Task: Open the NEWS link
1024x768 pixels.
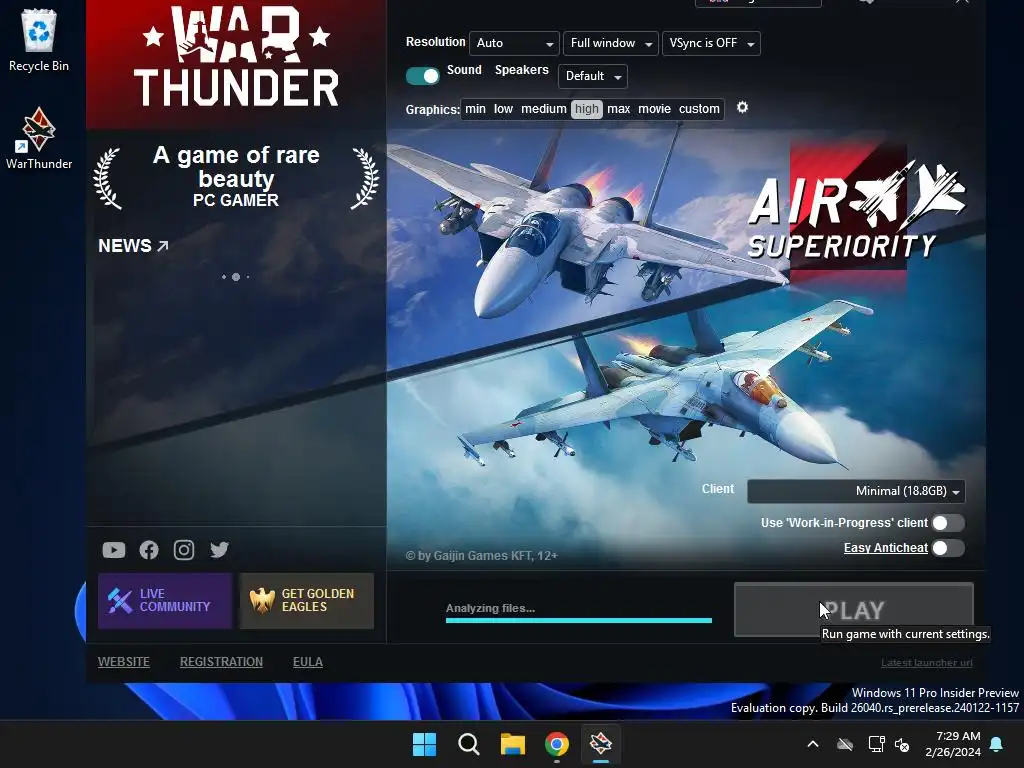Action: [133, 246]
